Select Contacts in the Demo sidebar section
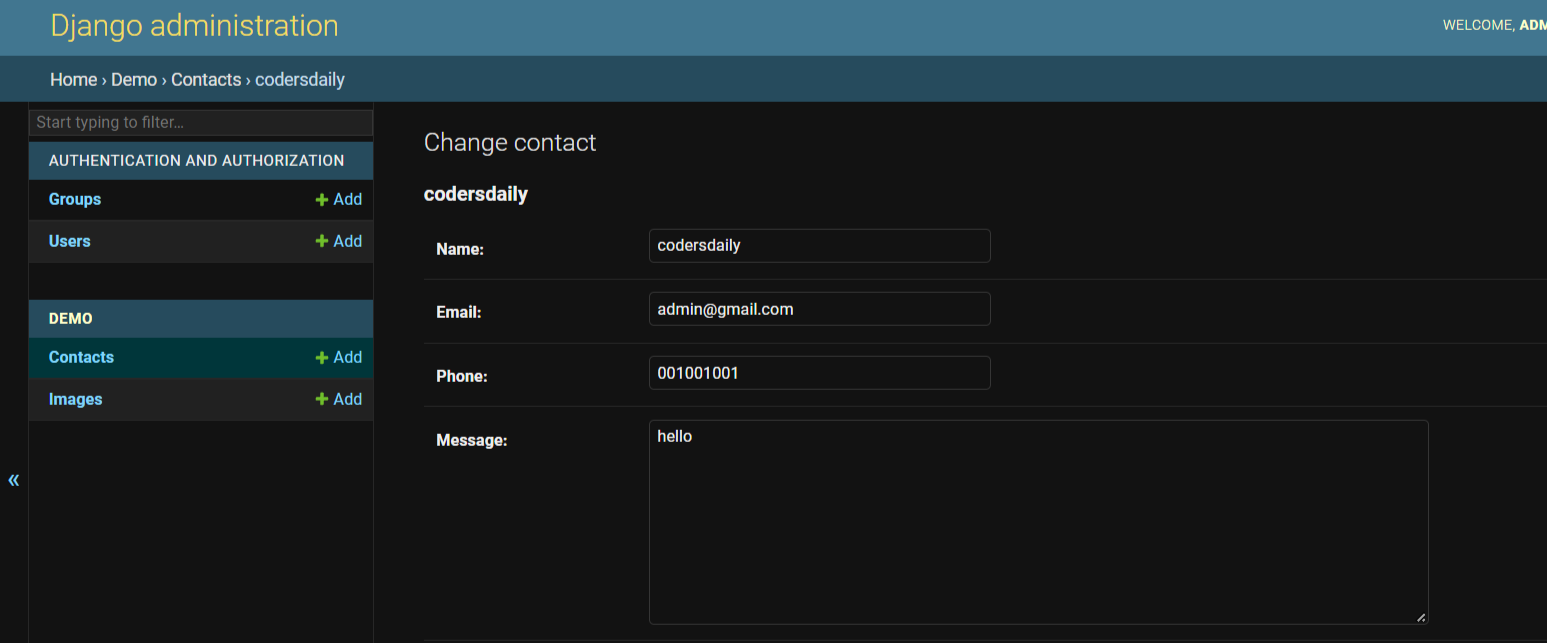Screen dimensions: 1547x643 tap(81, 358)
